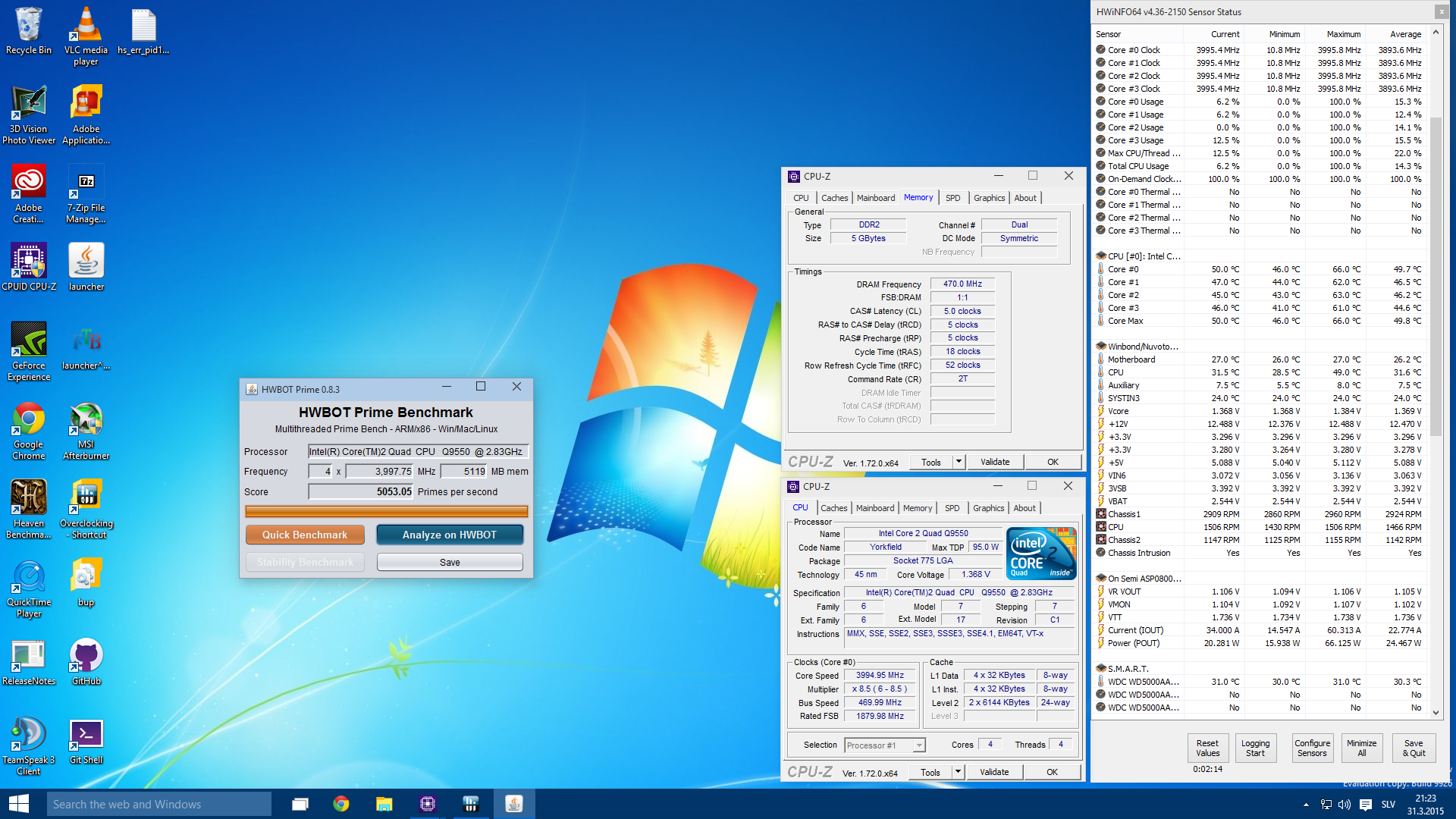Launch Git Shell desktop shortcut
The image size is (1456, 819).
point(86,740)
